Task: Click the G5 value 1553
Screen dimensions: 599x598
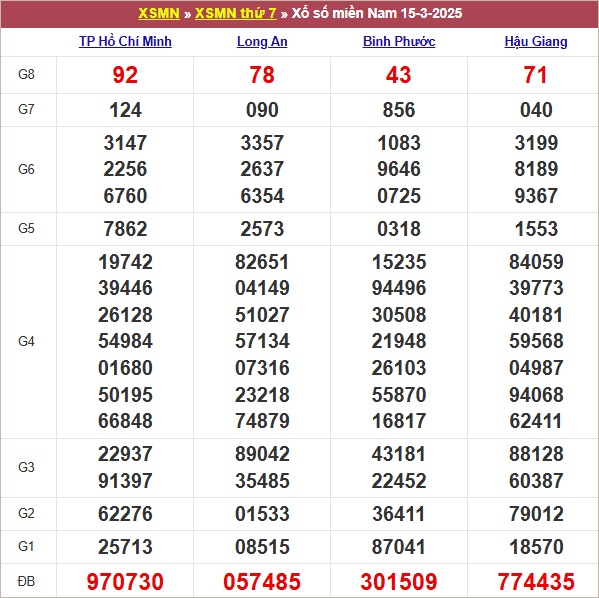Action: pyautogui.click(x=536, y=229)
